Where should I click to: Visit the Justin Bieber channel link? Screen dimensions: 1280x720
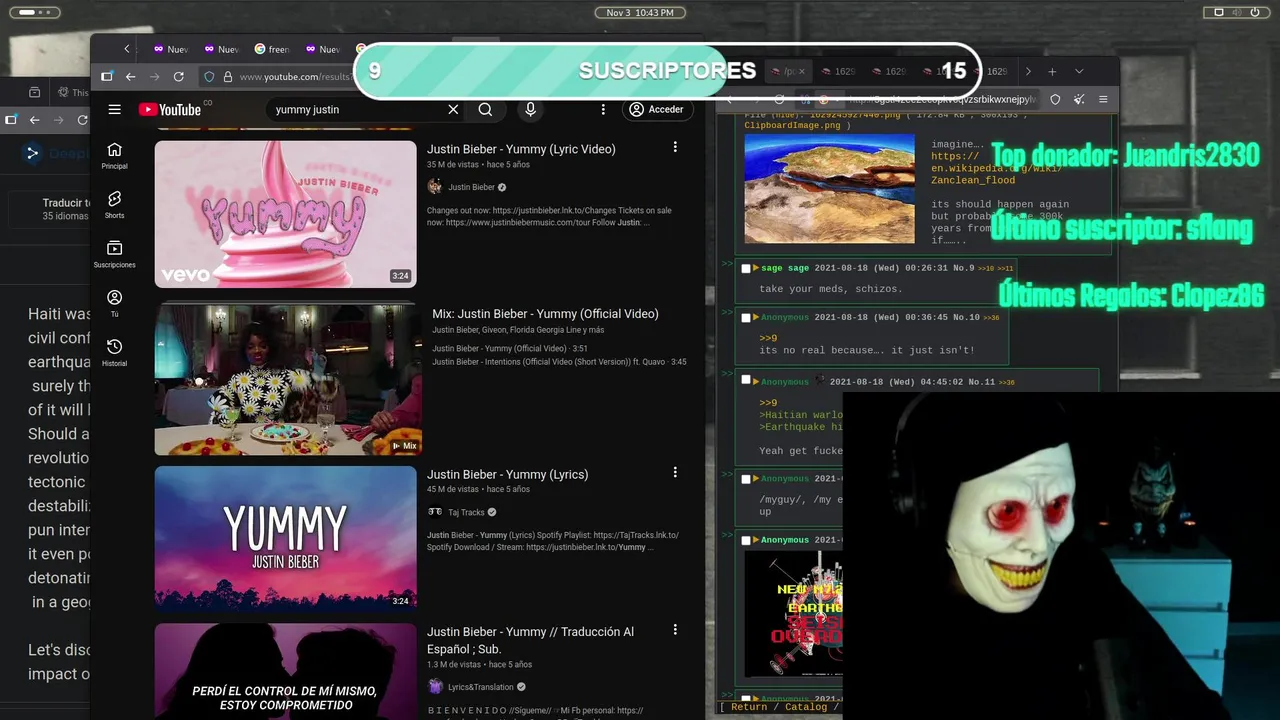click(471, 187)
